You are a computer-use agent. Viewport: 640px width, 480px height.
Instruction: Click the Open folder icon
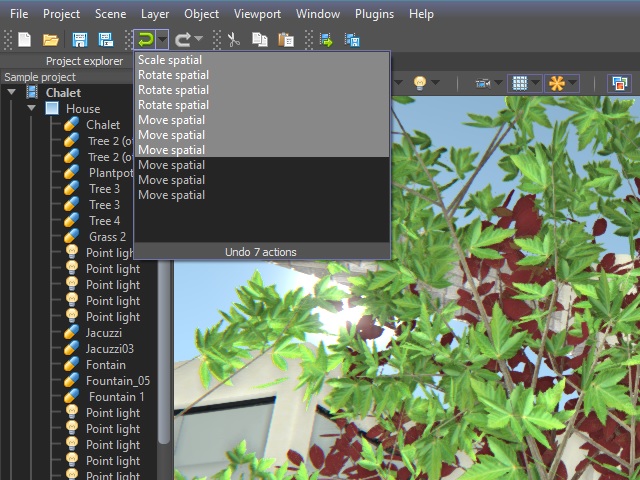point(51,40)
